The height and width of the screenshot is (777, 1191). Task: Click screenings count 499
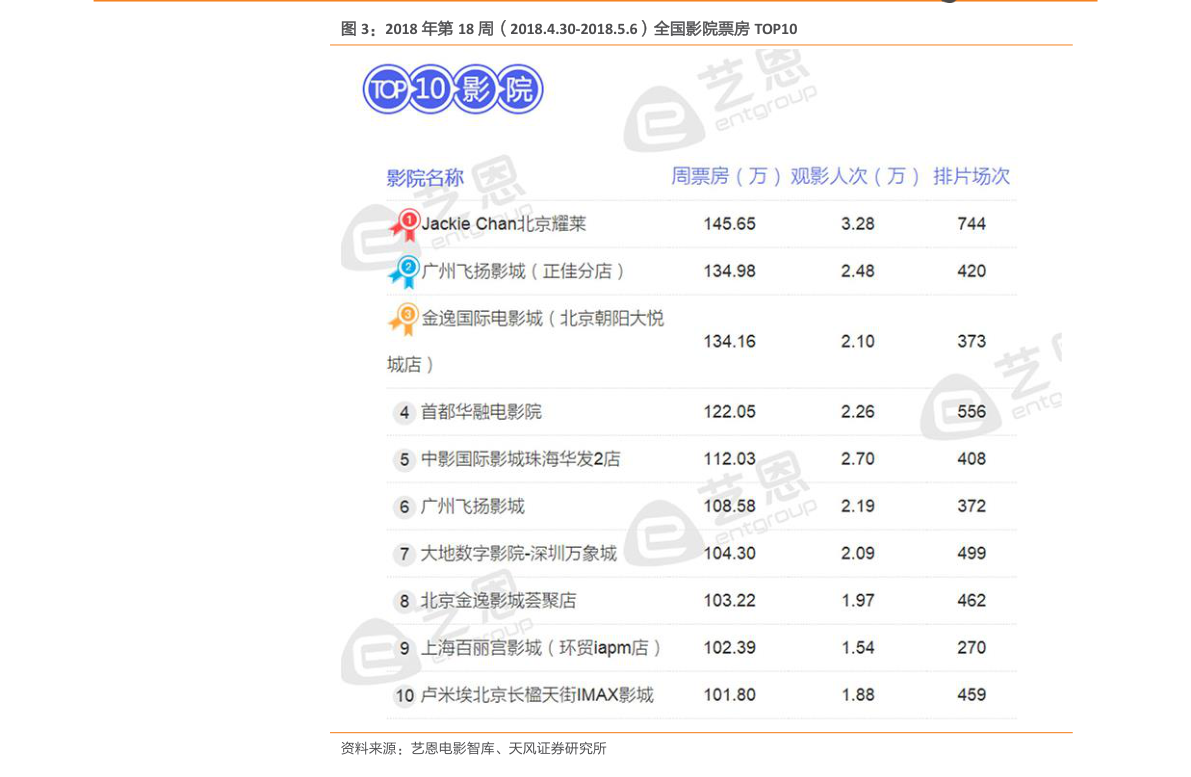click(x=971, y=553)
